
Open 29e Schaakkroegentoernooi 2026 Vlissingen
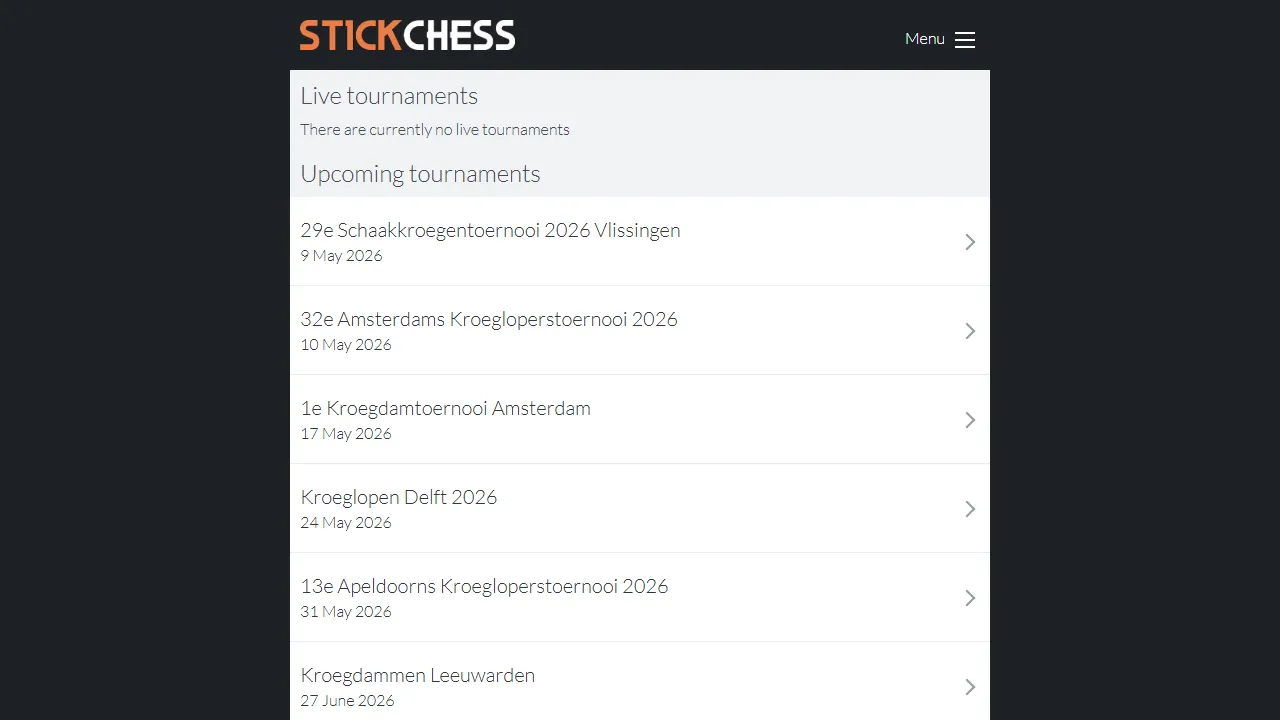[x=490, y=230]
